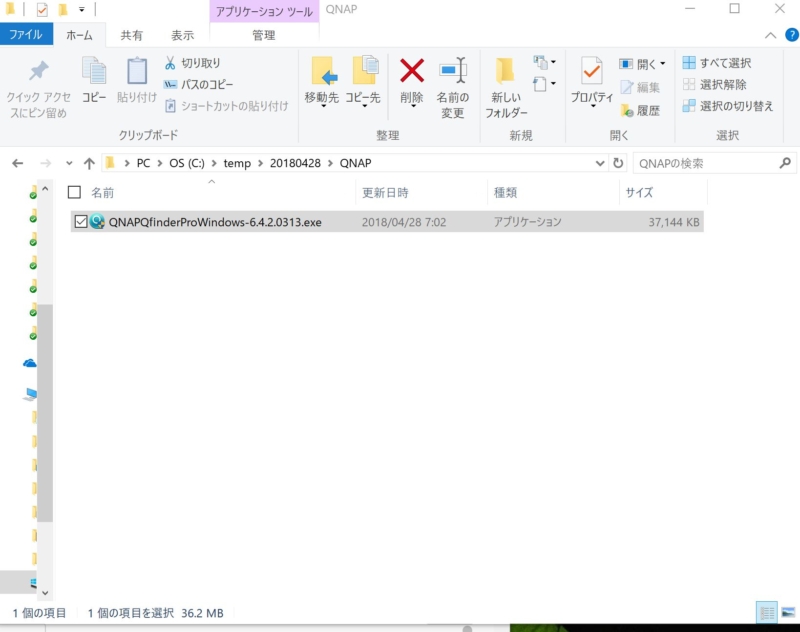
Task: Click the New Folder quick access toolbar icon
Action: [63, 9]
